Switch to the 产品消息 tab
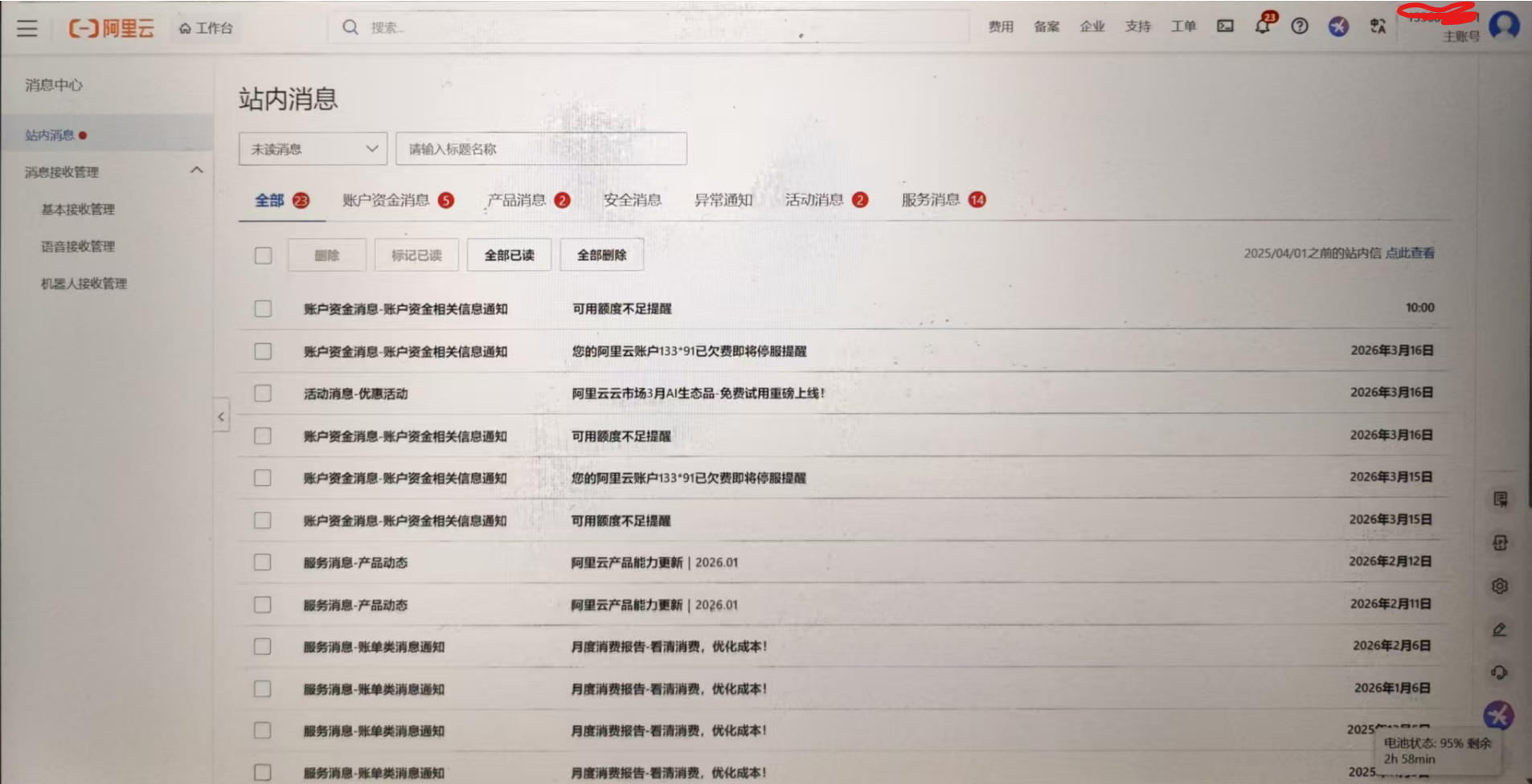1532x784 pixels. 528,200
